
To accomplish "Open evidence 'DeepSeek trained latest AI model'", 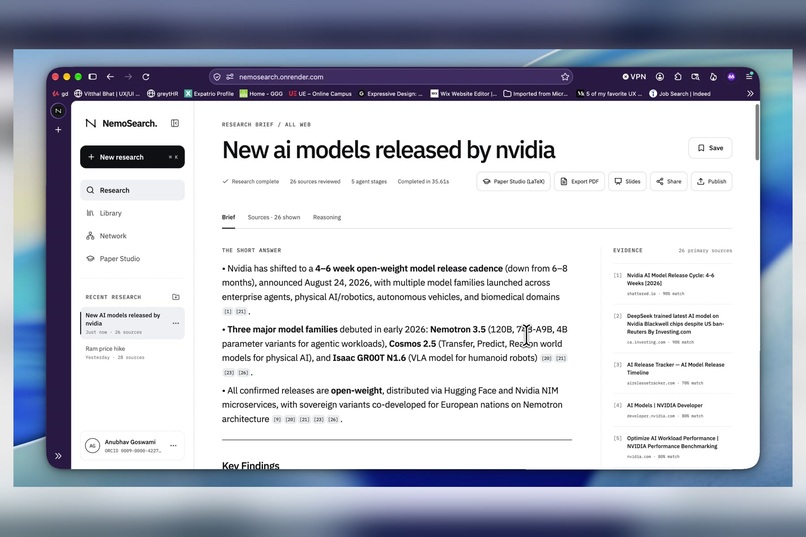I will click(672, 329).
